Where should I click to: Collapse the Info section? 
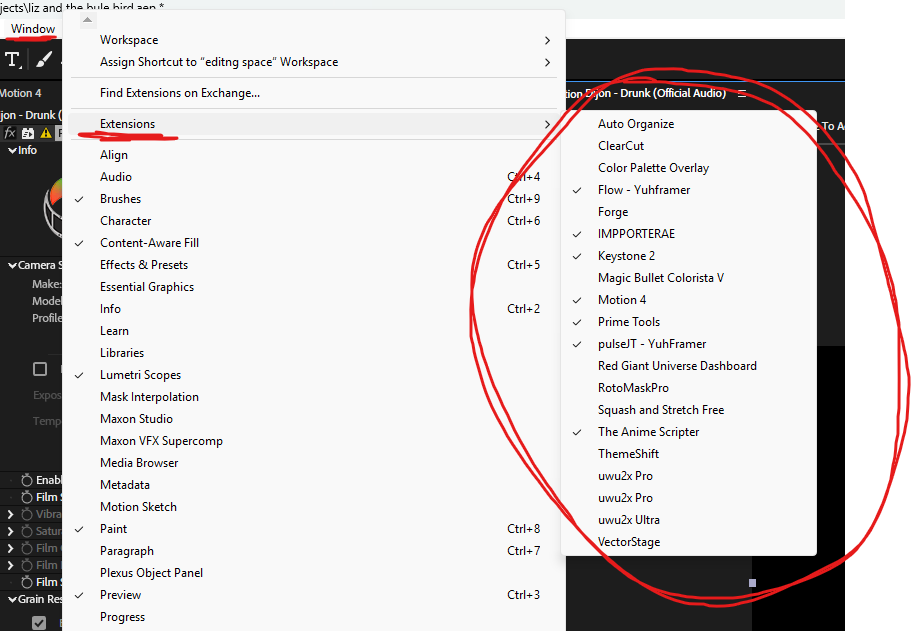coord(12,150)
